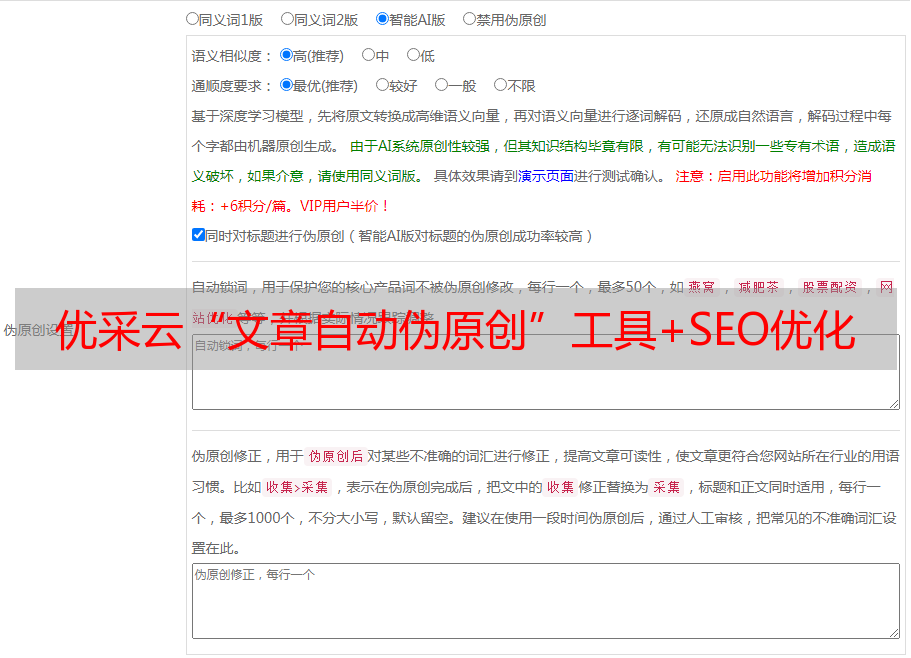The image size is (911, 658).
Task: Click the 自动锁词 textarea resize handle
Action: 894,404
